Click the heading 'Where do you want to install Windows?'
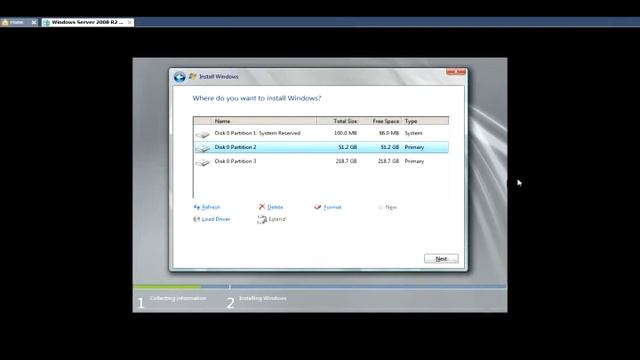Image resolution: width=640 pixels, height=360 pixels. pyautogui.click(x=257, y=98)
